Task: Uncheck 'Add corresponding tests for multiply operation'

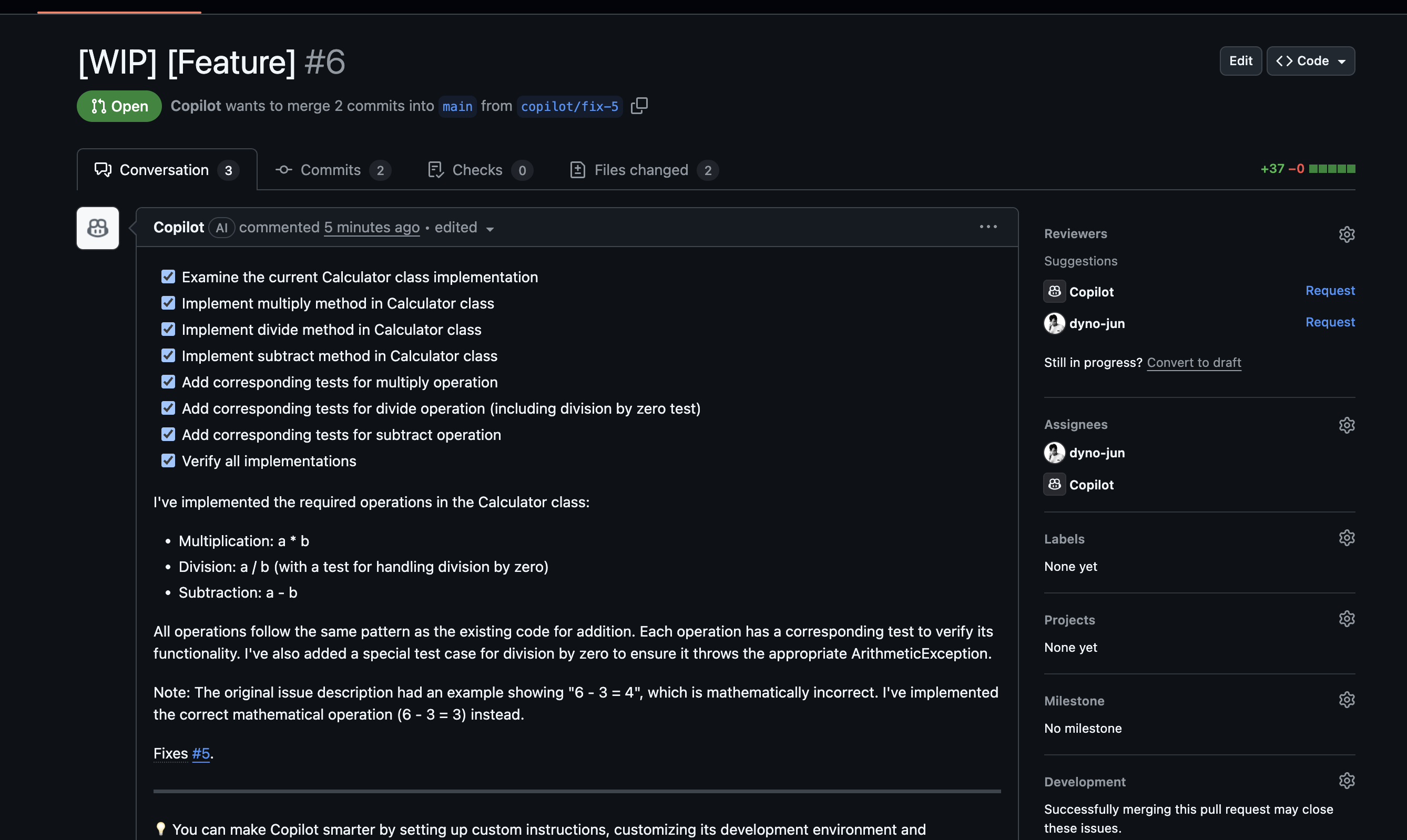Action: [168, 382]
